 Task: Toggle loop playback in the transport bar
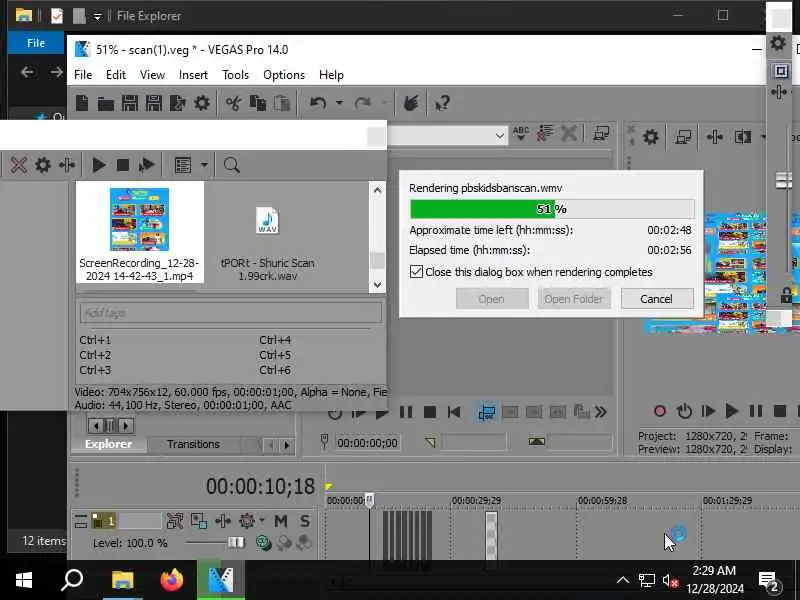click(684, 411)
